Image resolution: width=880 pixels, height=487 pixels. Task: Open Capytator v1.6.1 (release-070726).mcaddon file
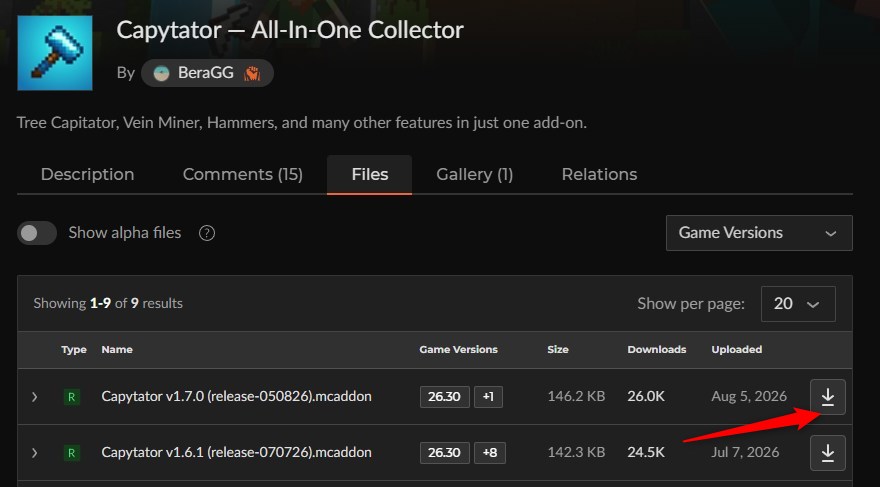(x=236, y=452)
